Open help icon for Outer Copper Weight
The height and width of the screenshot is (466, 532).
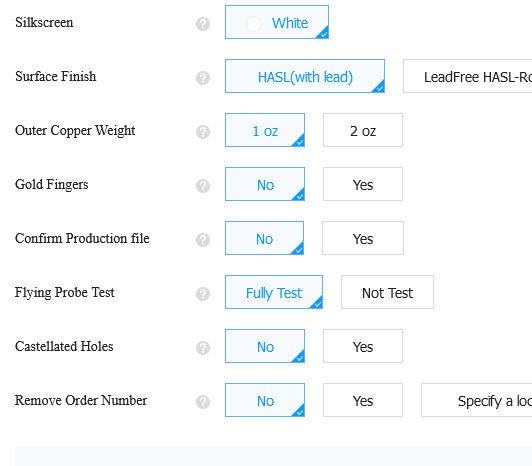[x=203, y=132]
